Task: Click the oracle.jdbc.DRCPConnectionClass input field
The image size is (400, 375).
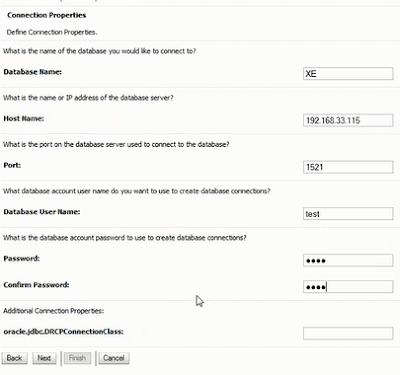Action: 348,333
